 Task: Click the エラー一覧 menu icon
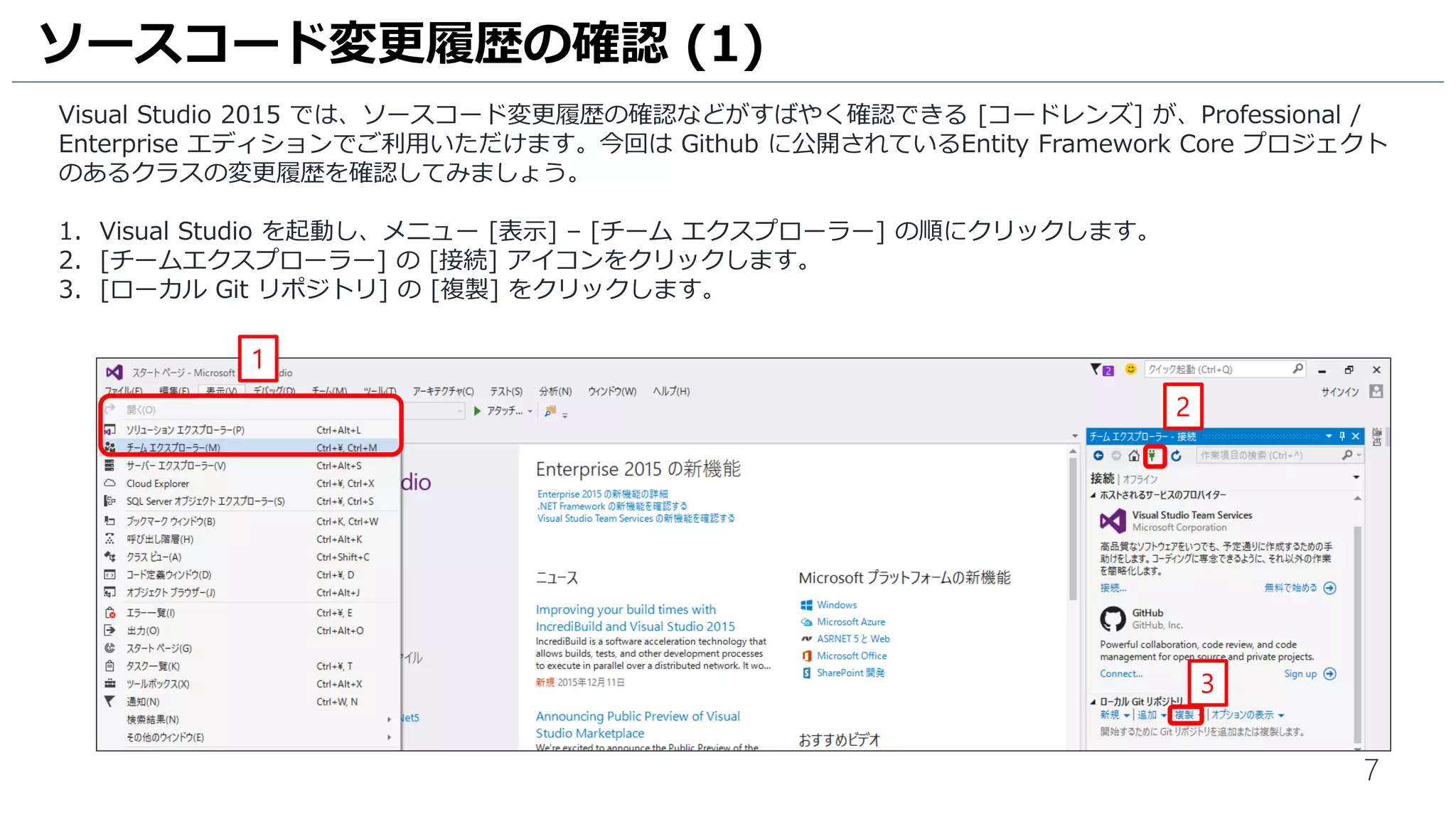pos(110,613)
